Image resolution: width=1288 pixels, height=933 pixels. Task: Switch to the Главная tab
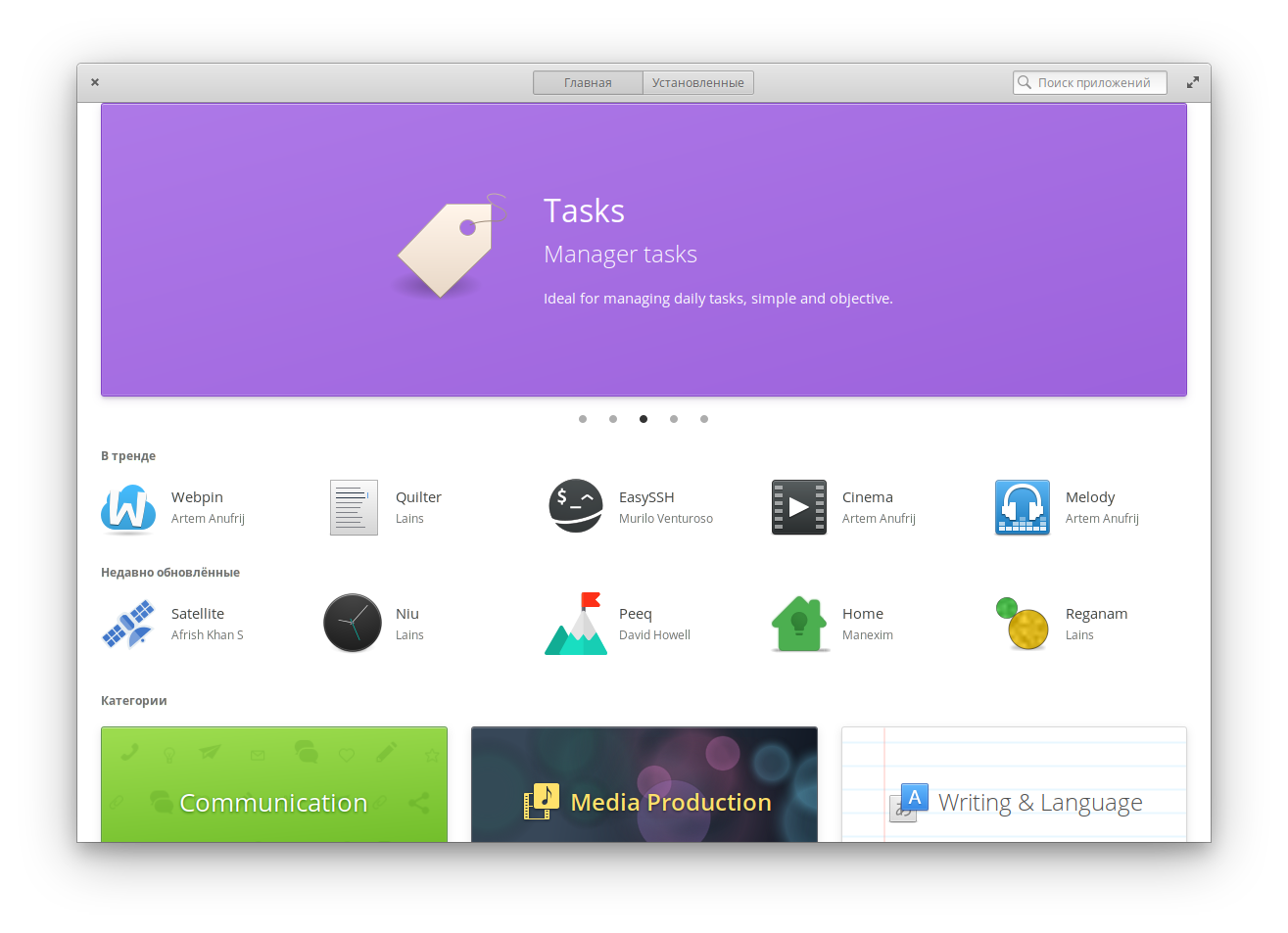click(x=588, y=82)
